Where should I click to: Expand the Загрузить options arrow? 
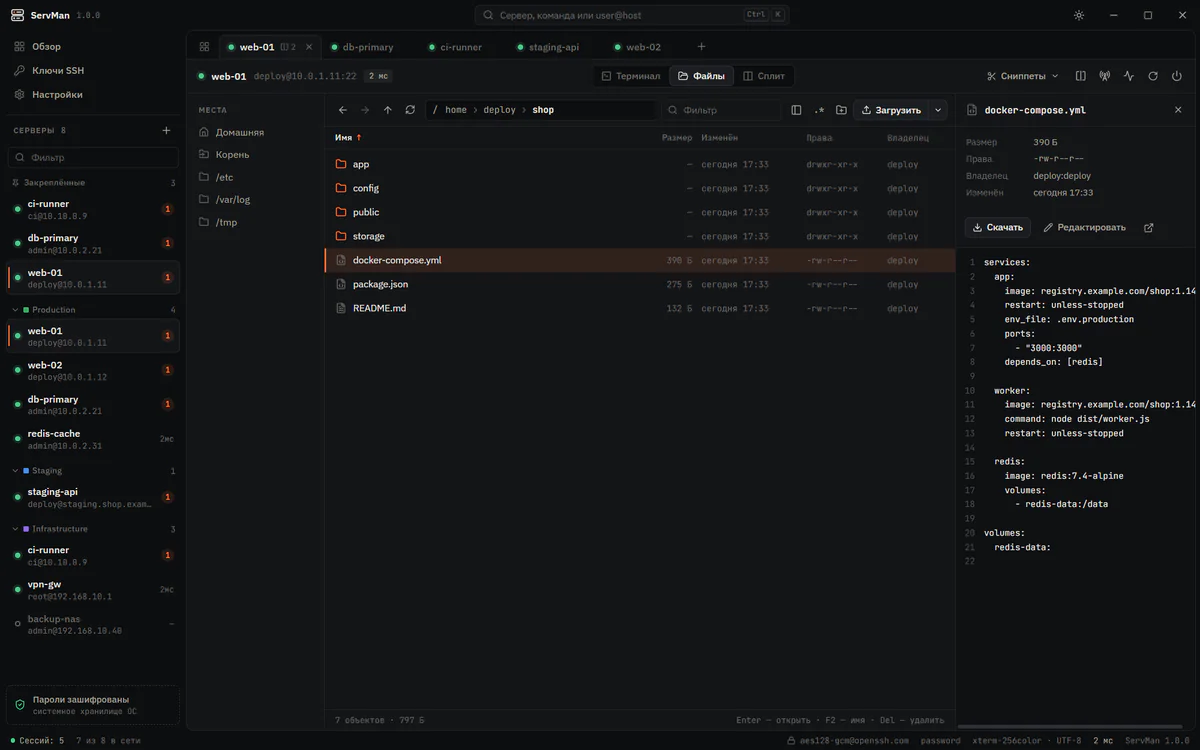[938, 110]
